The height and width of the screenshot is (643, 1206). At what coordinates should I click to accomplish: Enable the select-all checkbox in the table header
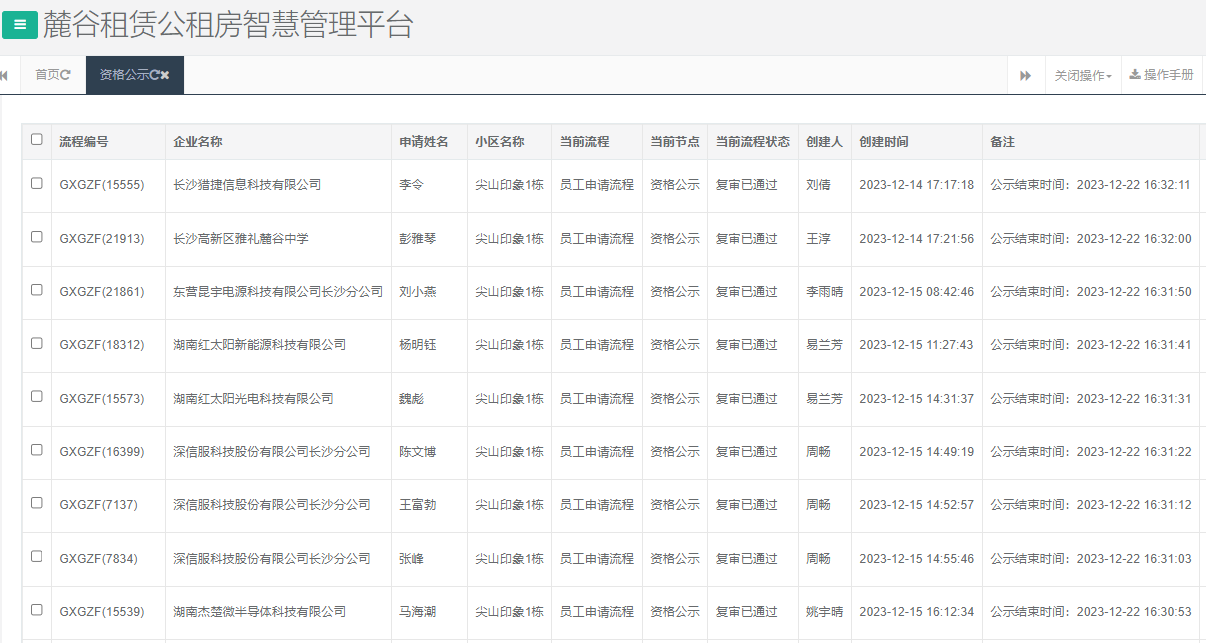point(37,141)
